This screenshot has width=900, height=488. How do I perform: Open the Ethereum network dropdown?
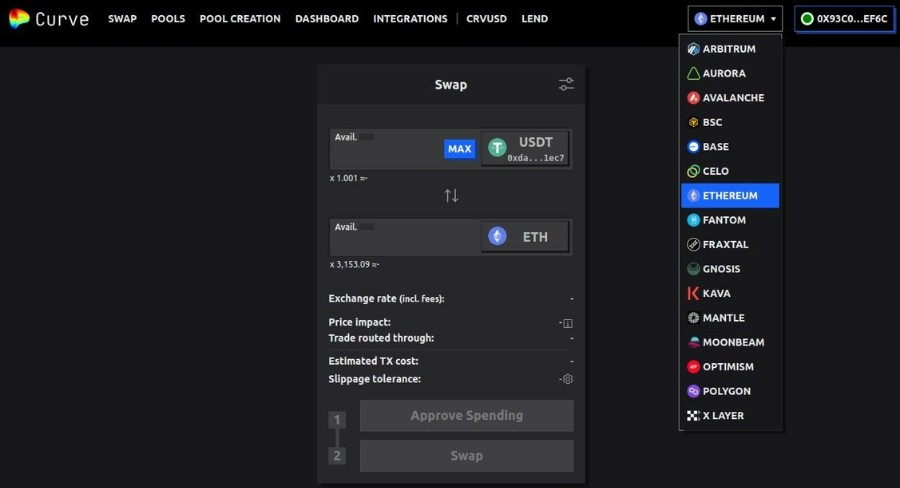pos(735,19)
